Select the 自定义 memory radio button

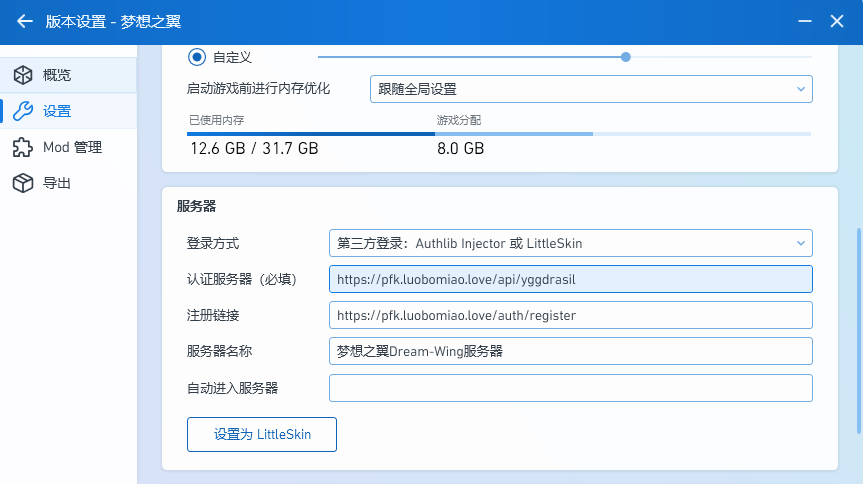[197, 57]
